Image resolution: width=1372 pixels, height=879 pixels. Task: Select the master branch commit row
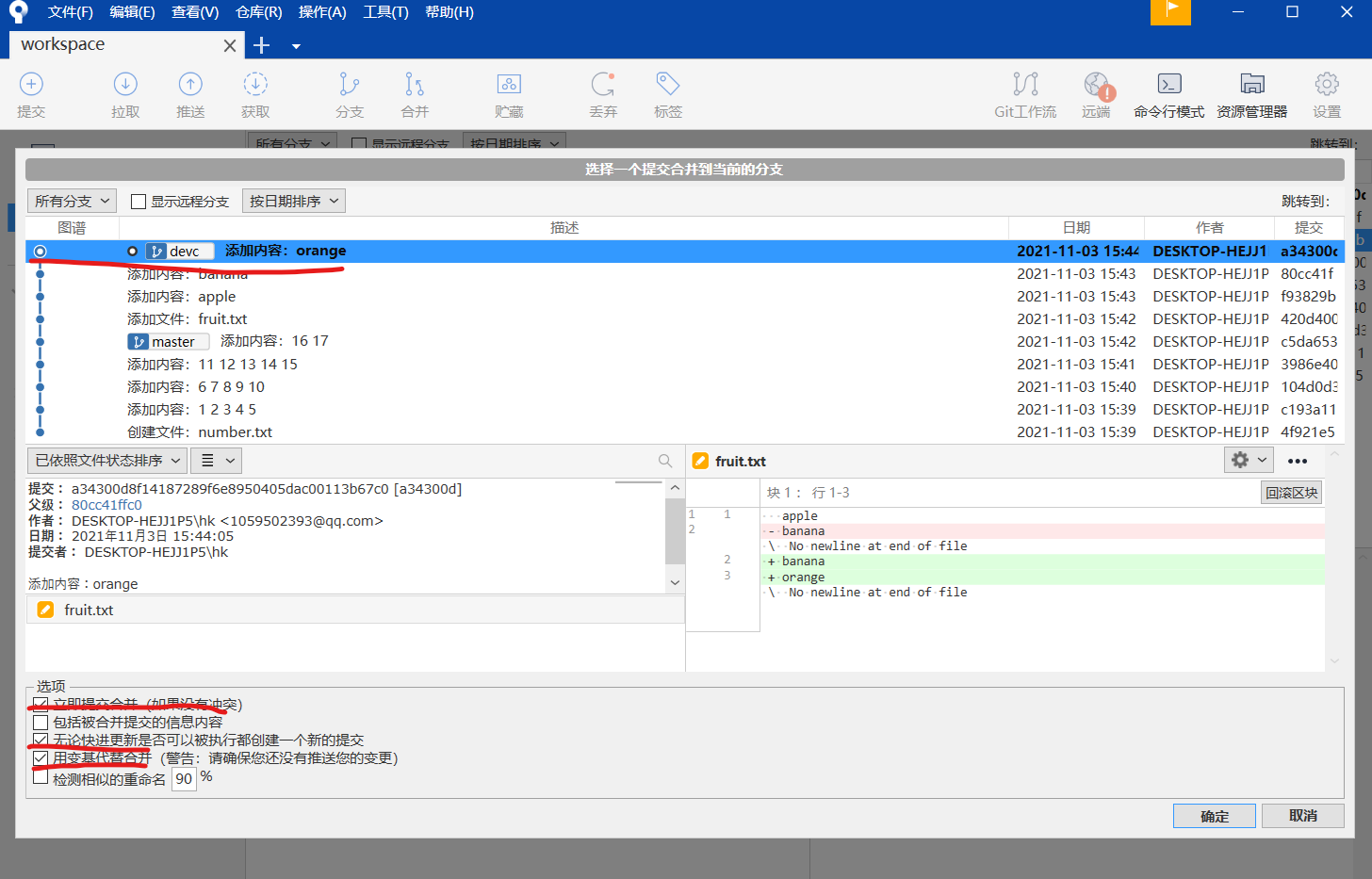(685, 341)
